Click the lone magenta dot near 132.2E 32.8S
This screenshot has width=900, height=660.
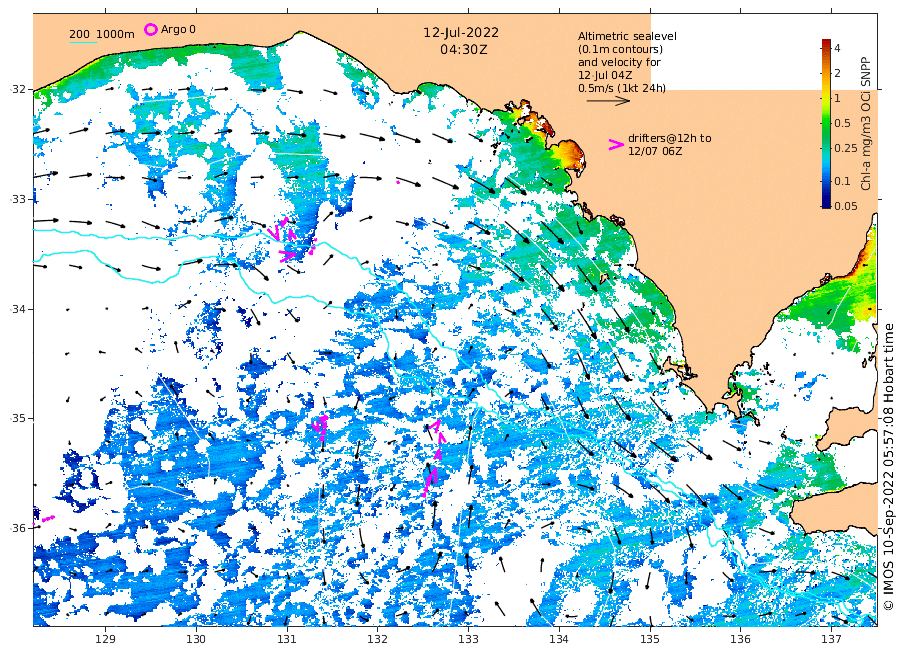398,183
